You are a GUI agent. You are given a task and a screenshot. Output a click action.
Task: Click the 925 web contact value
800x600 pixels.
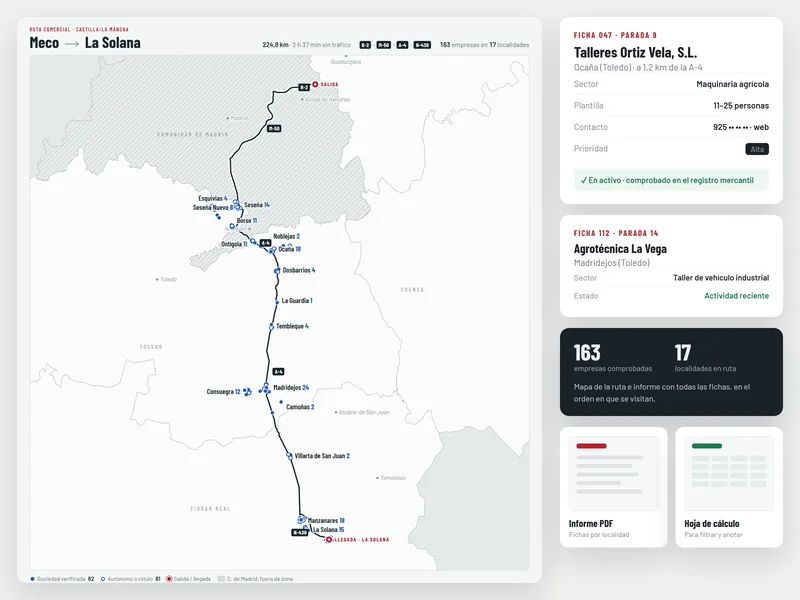point(741,127)
